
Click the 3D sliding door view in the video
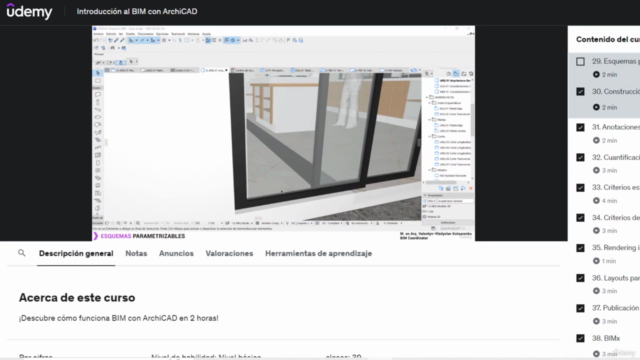coord(324,146)
